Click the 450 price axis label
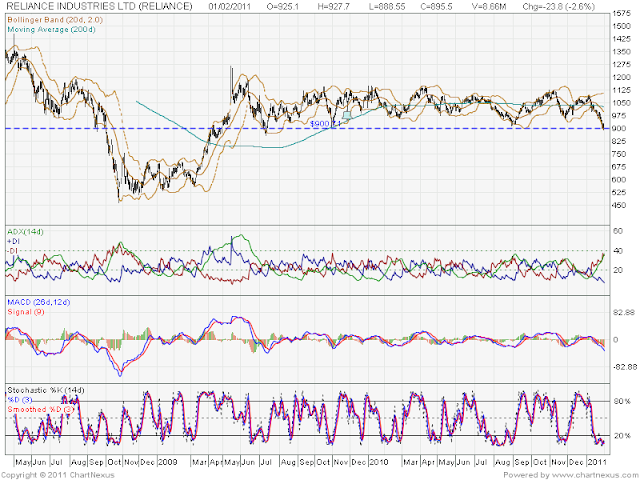The height and width of the screenshot is (480, 640). (x=619, y=205)
